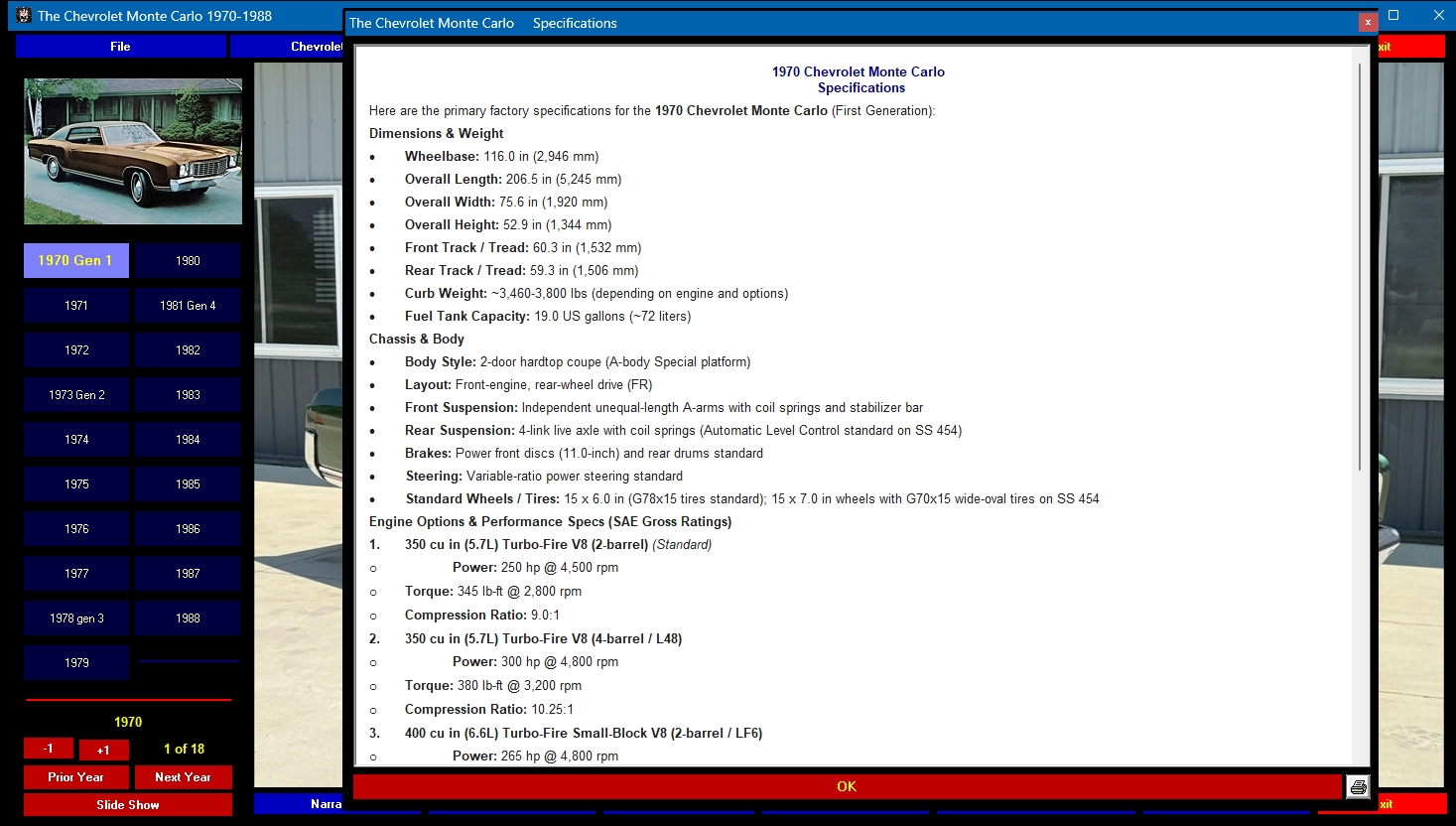Click the printer icon beside OK
This screenshot has height=826, width=1456.
pyautogui.click(x=1358, y=787)
